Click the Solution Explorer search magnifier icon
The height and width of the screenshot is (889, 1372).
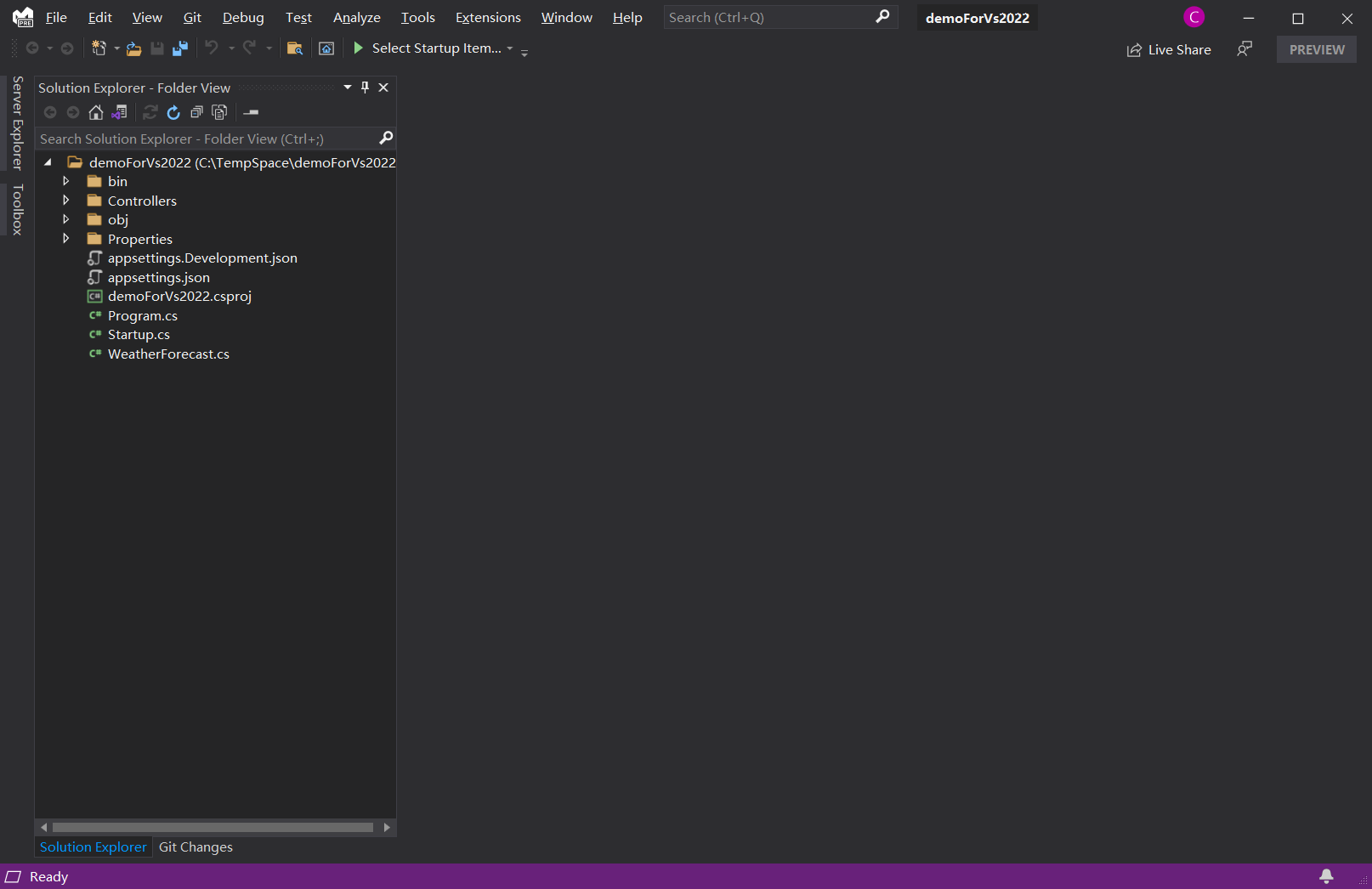click(x=386, y=138)
